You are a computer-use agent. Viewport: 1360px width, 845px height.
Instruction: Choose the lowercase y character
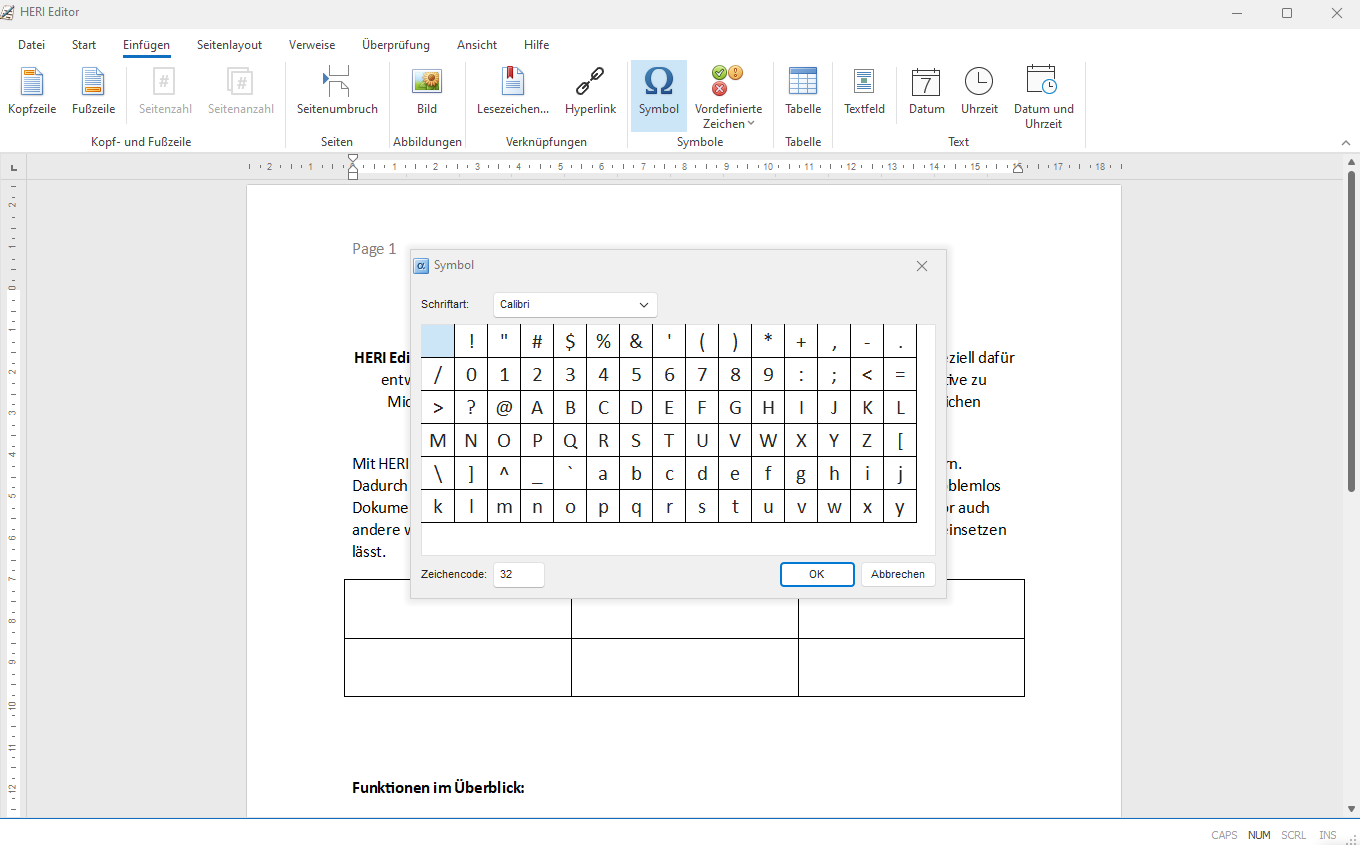[900, 506]
